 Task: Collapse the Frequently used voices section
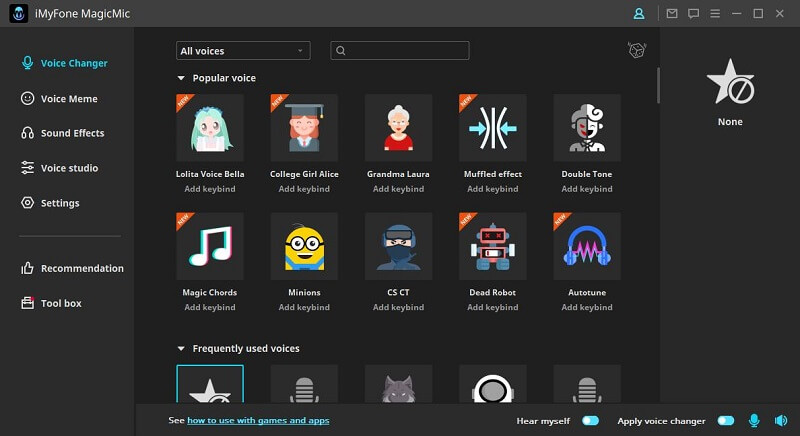pos(181,349)
